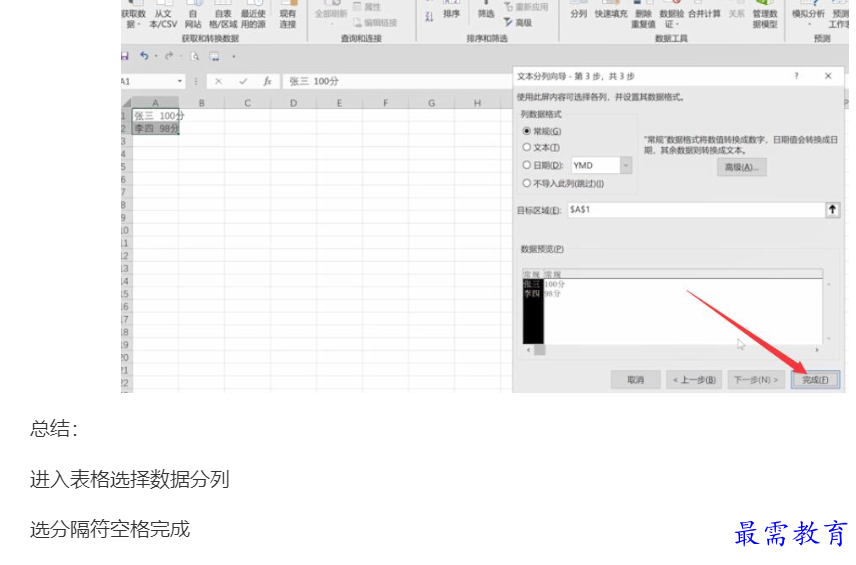Click the 自网站 import button
This screenshot has width=856, height=565.
coord(193,15)
